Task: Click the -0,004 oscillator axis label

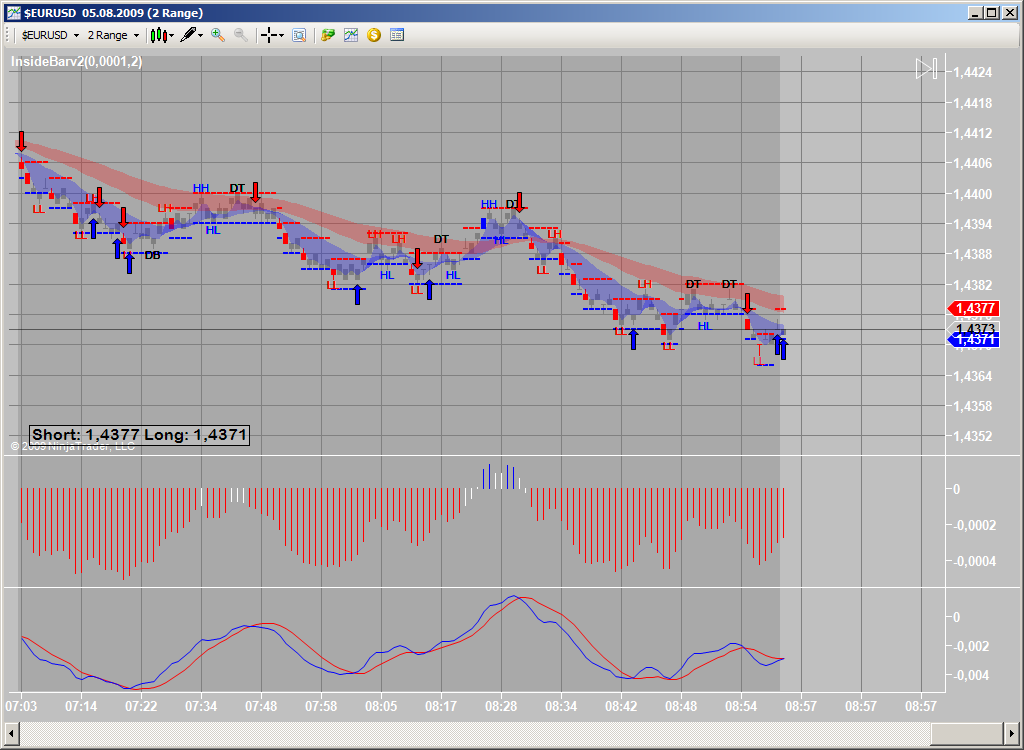Action: coord(972,675)
